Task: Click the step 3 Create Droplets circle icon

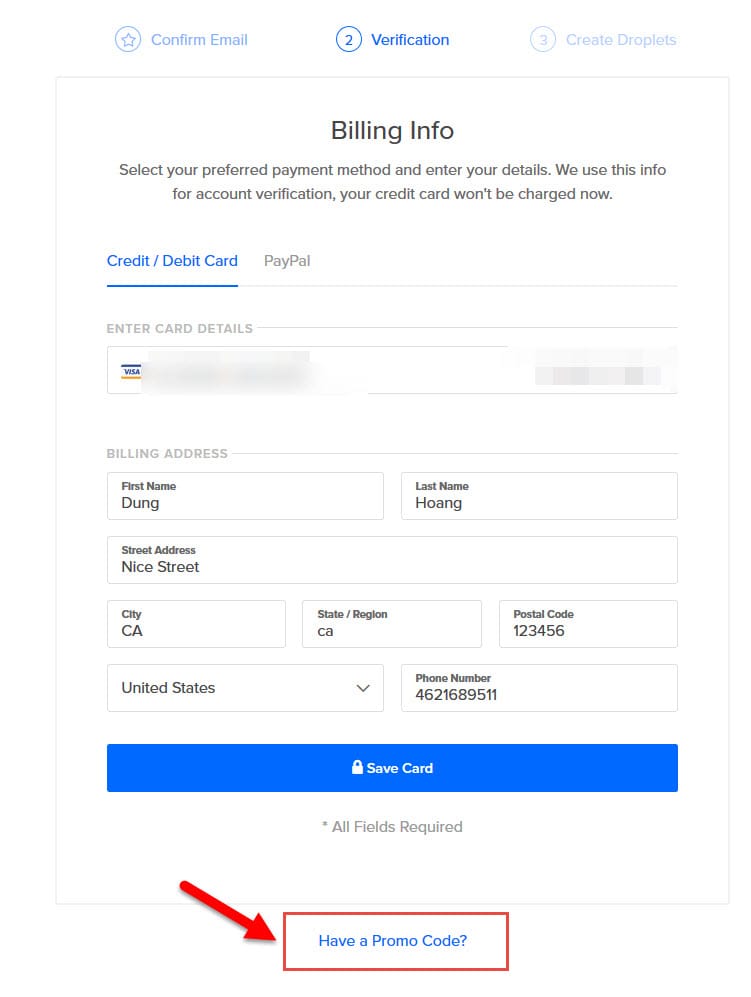Action: [x=542, y=39]
